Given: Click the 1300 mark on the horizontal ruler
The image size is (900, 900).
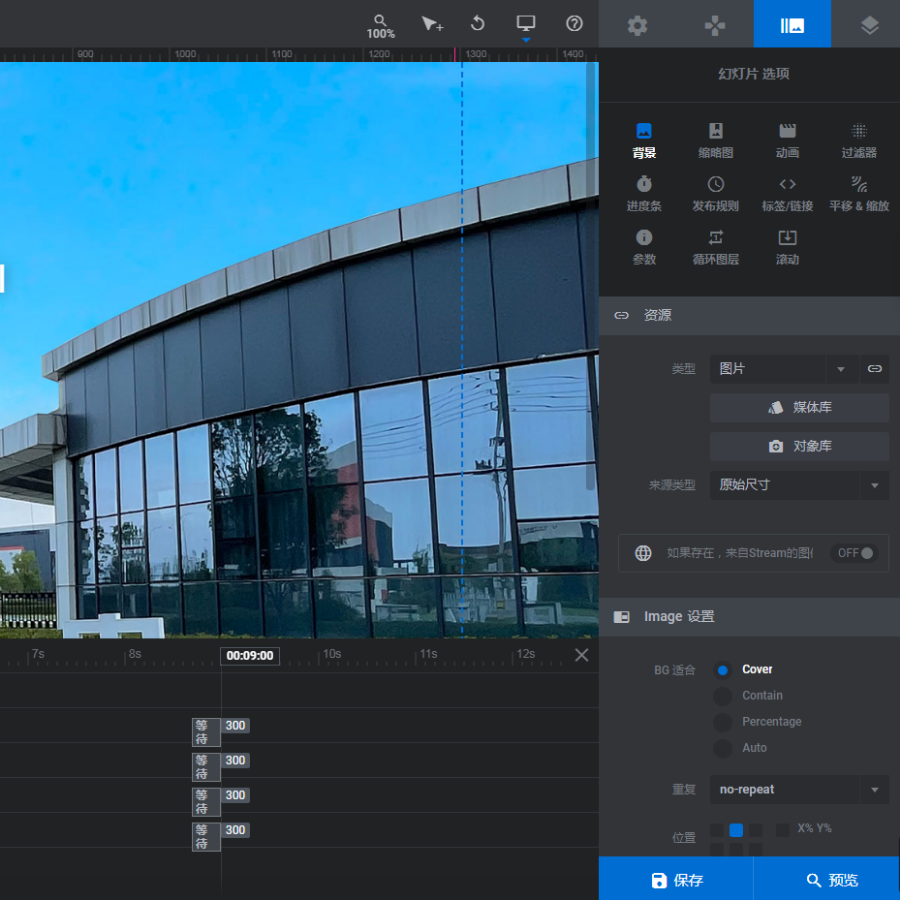Looking at the screenshot, I should (476, 54).
